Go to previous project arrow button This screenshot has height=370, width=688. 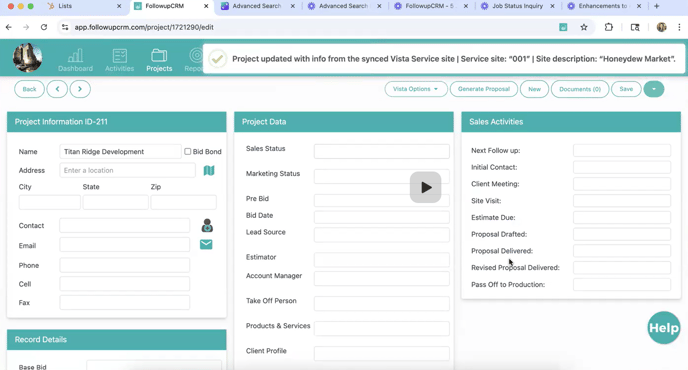(57, 89)
